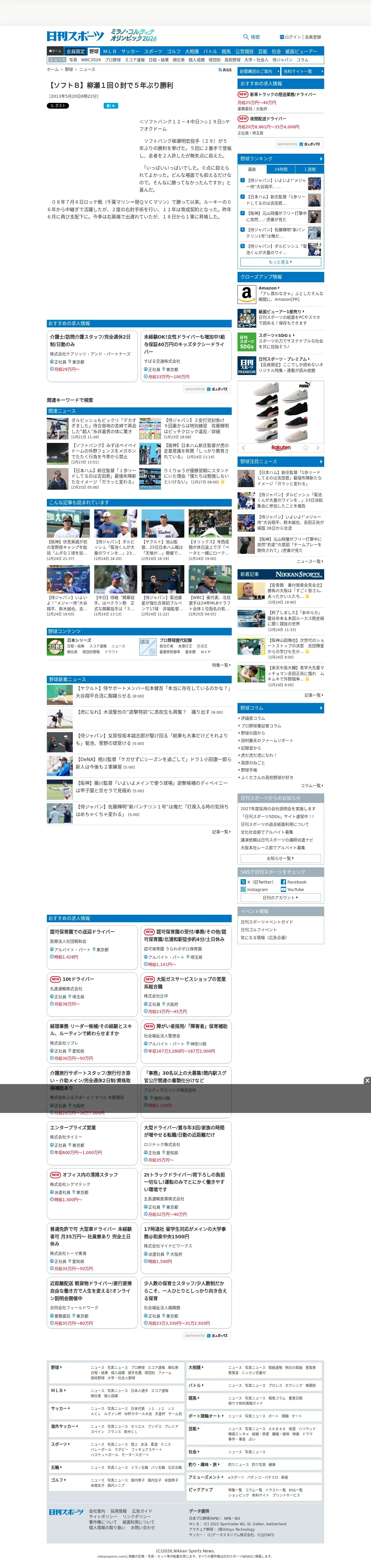Click the Hatena B! bookmark button
The height and width of the screenshot is (1568, 371).
(110, 106)
